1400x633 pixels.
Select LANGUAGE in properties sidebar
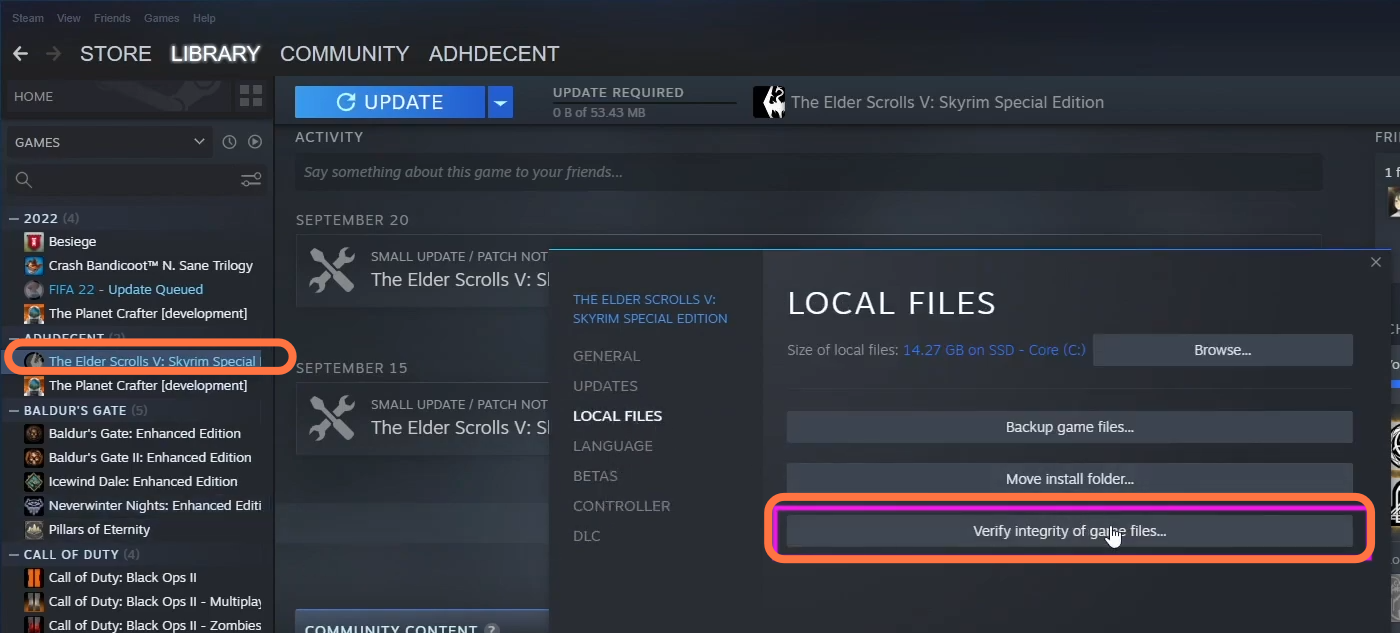[613, 446]
